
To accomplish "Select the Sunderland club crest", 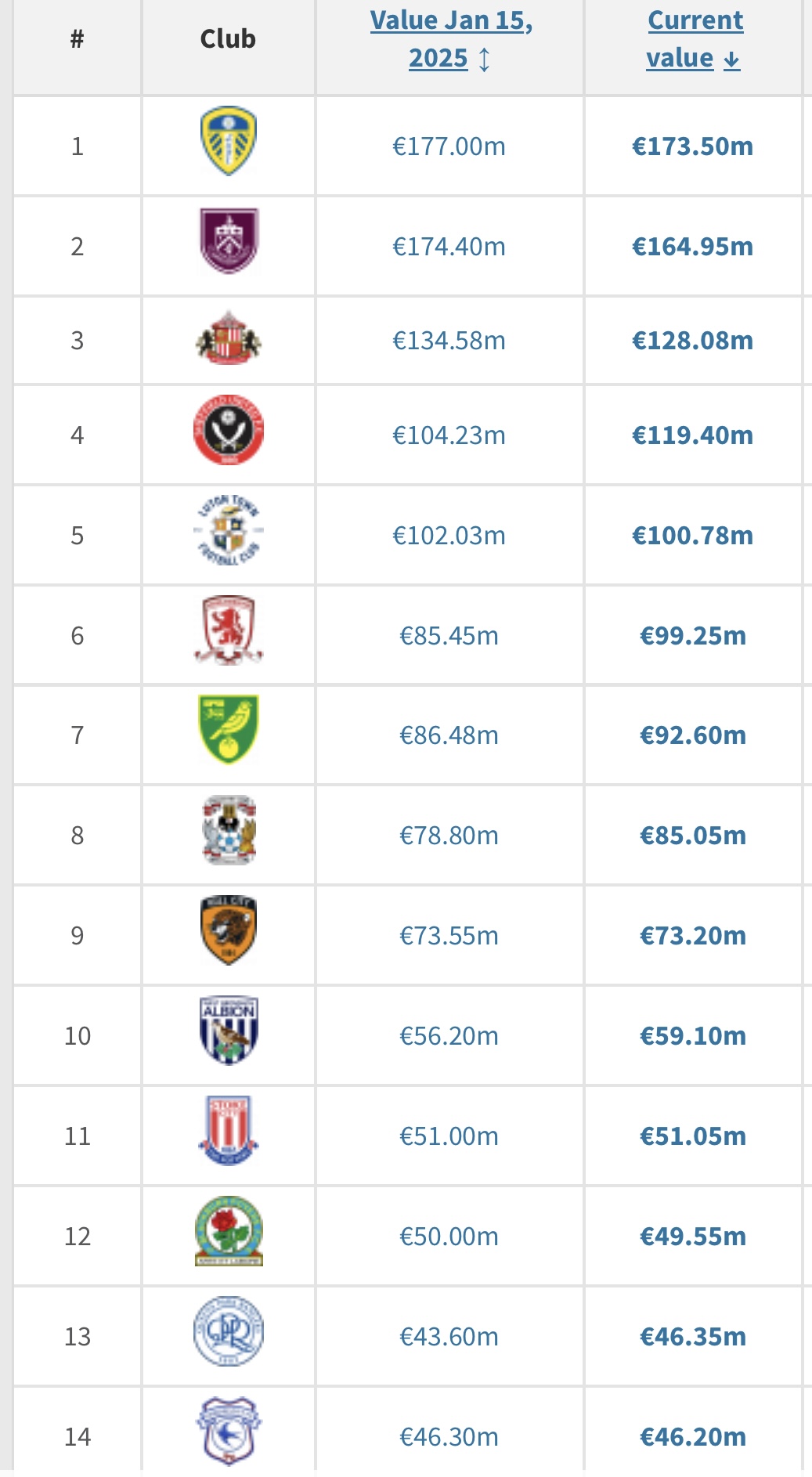I will click(x=228, y=339).
